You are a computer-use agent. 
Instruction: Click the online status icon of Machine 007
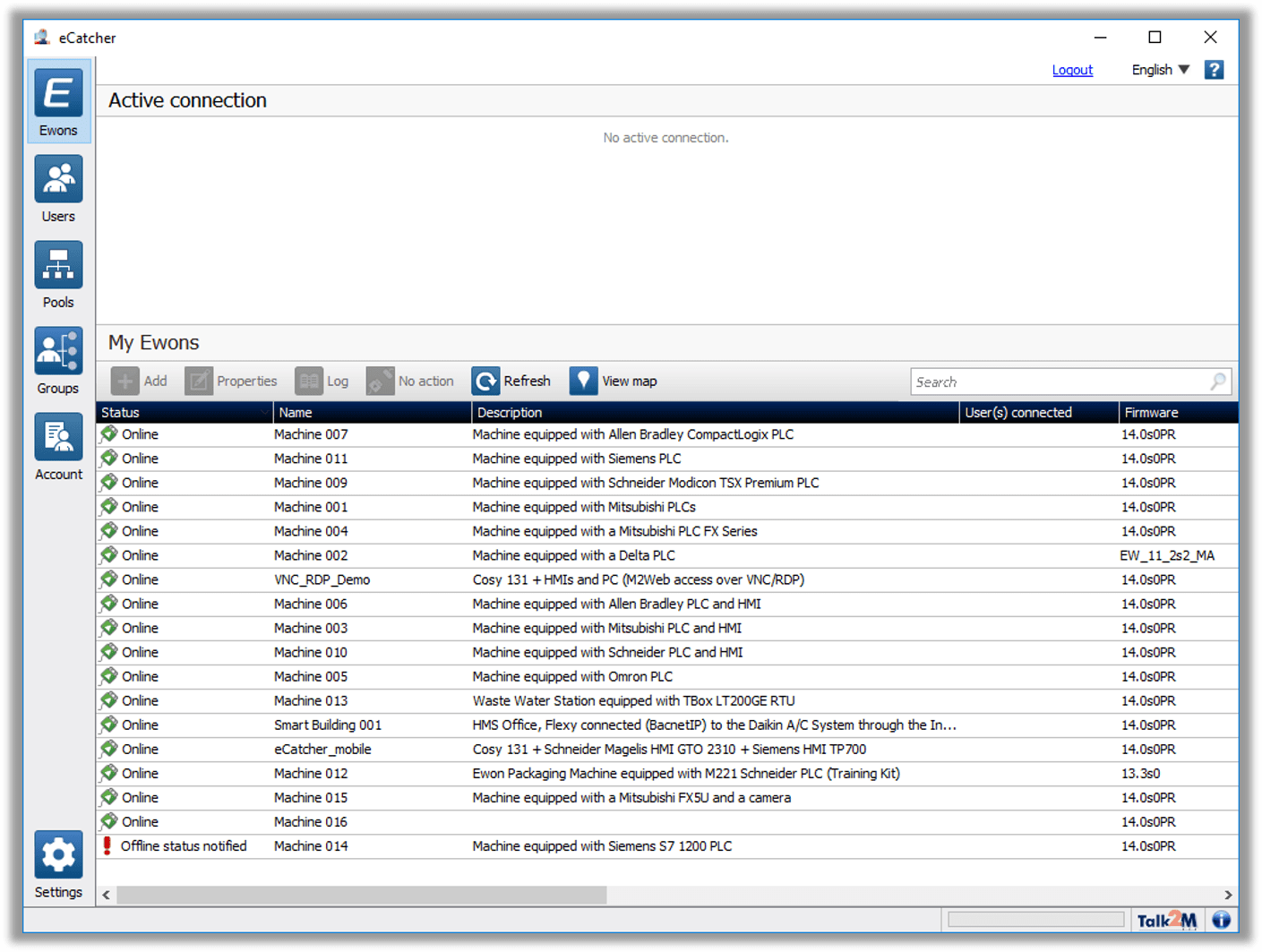pos(109,433)
